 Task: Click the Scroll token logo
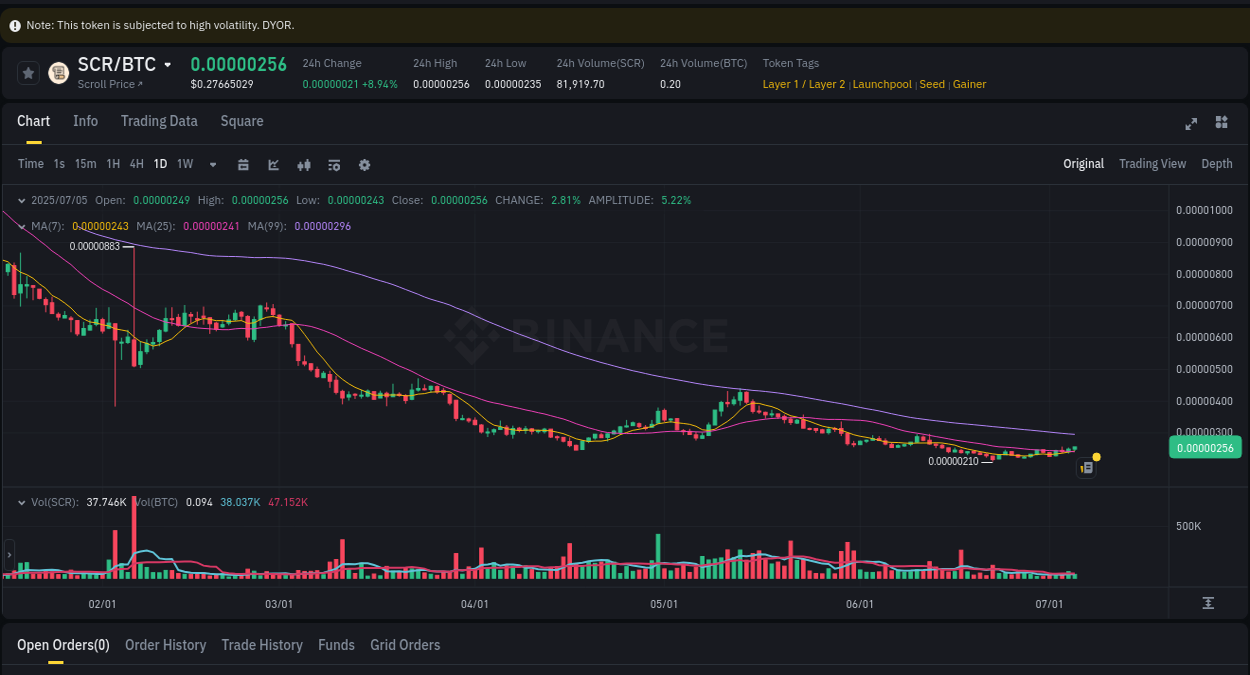(58, 72)
